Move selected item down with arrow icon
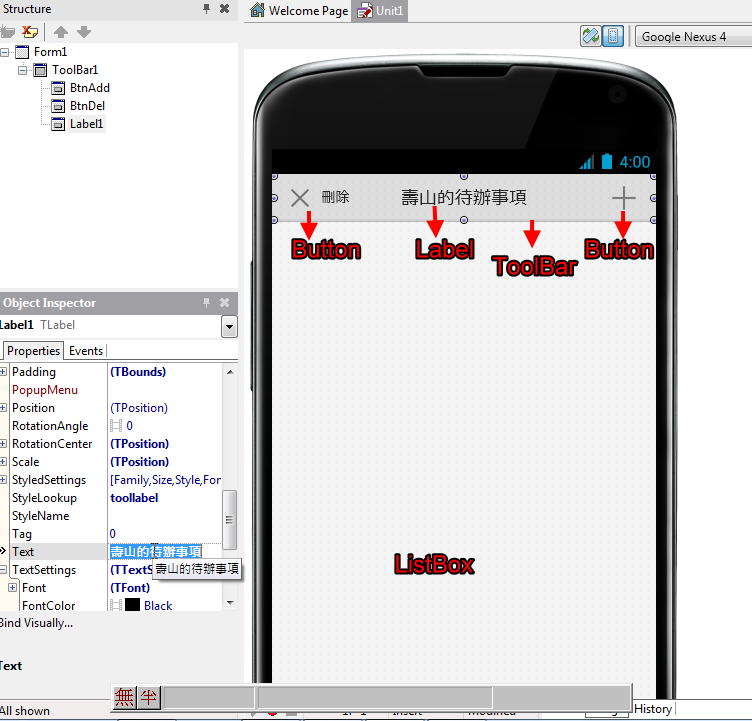This screenshot has height=721, width=752. pos(84,32)
